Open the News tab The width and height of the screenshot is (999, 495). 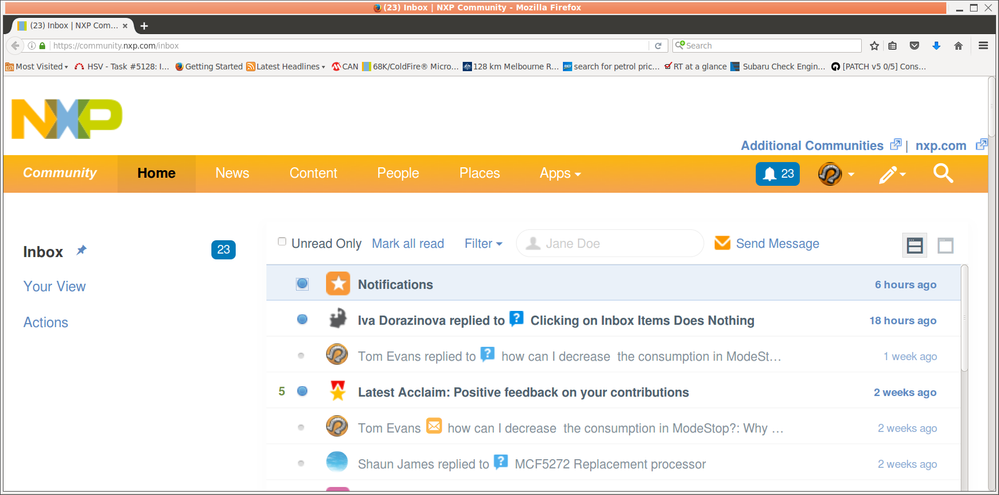tap(232, 173)
